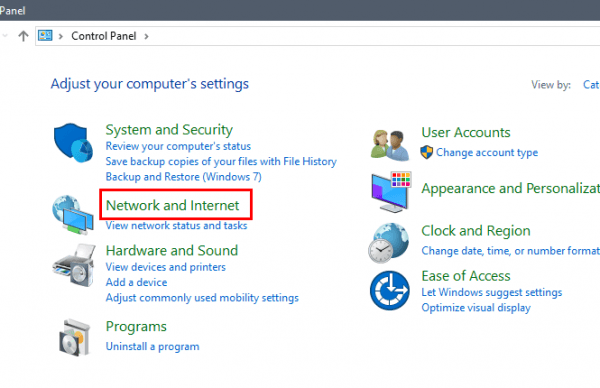600x388 pixels.
Task: Click Optimize visual display link
Action: coord(476,308)
